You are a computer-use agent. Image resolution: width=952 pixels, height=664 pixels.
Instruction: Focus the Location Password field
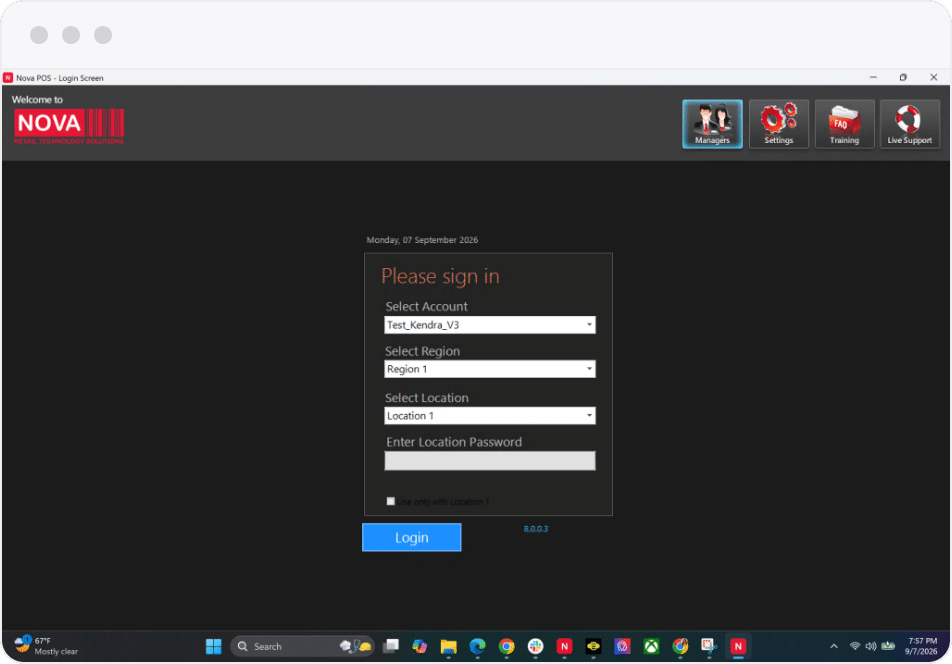(x=490, y=461)
